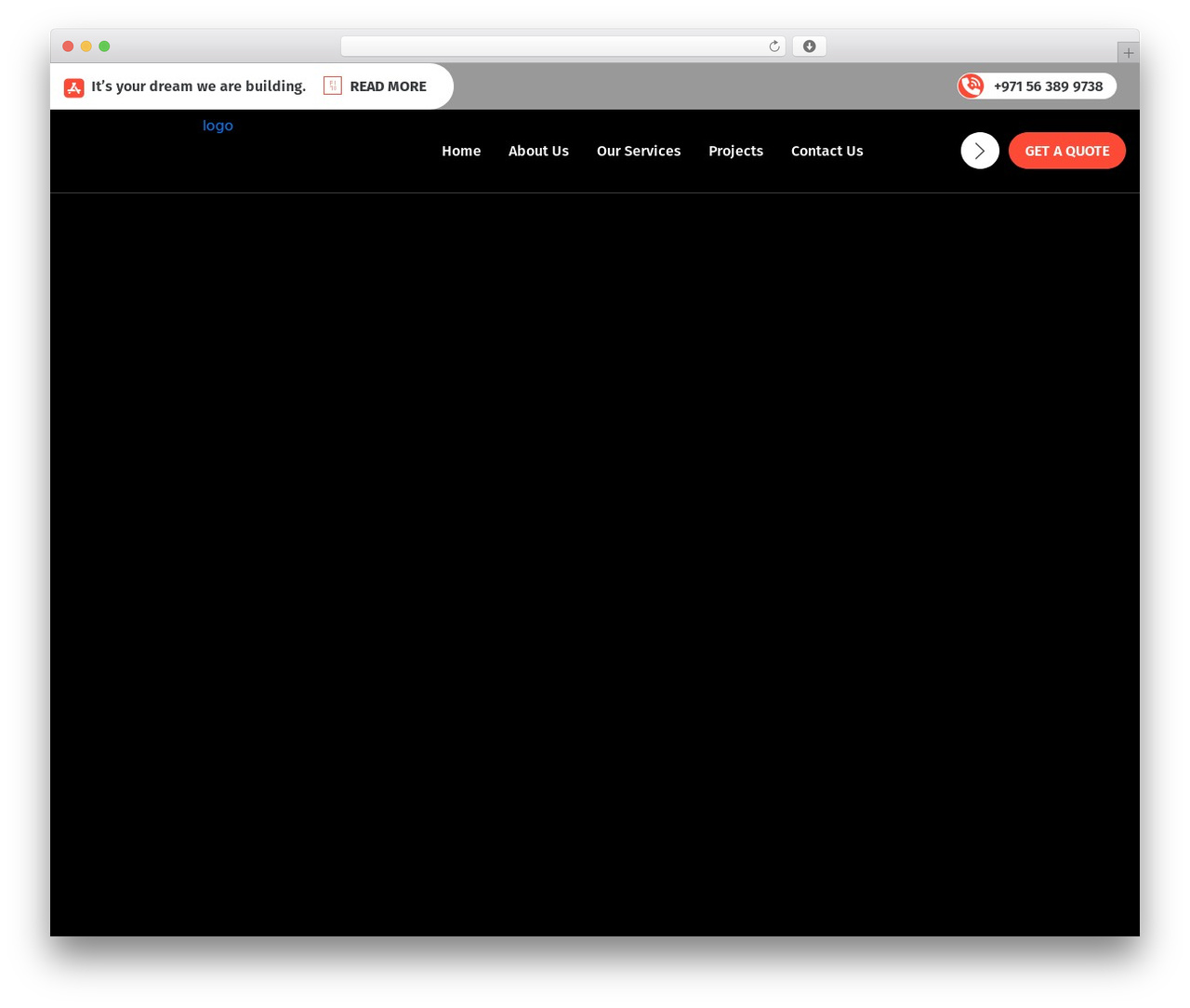This screenshot has height=1008, width=1190.
Task: Click the GET A QUOTE button
Action: 1067,151
